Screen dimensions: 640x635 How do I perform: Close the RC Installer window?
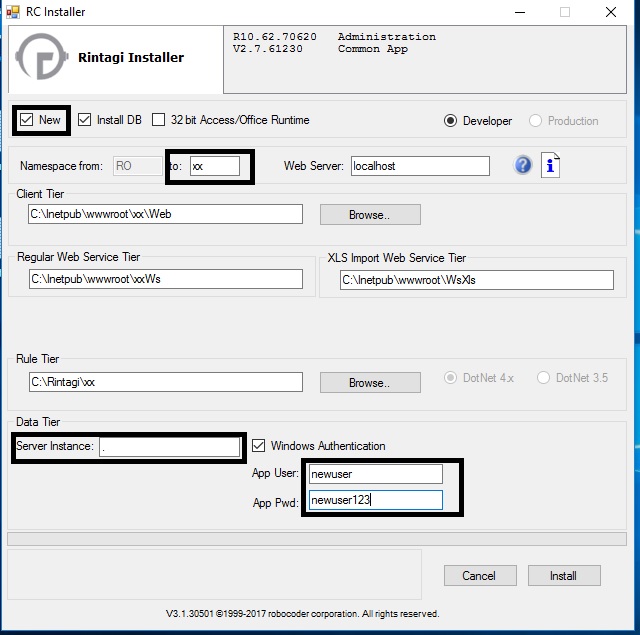pos(611,12)
